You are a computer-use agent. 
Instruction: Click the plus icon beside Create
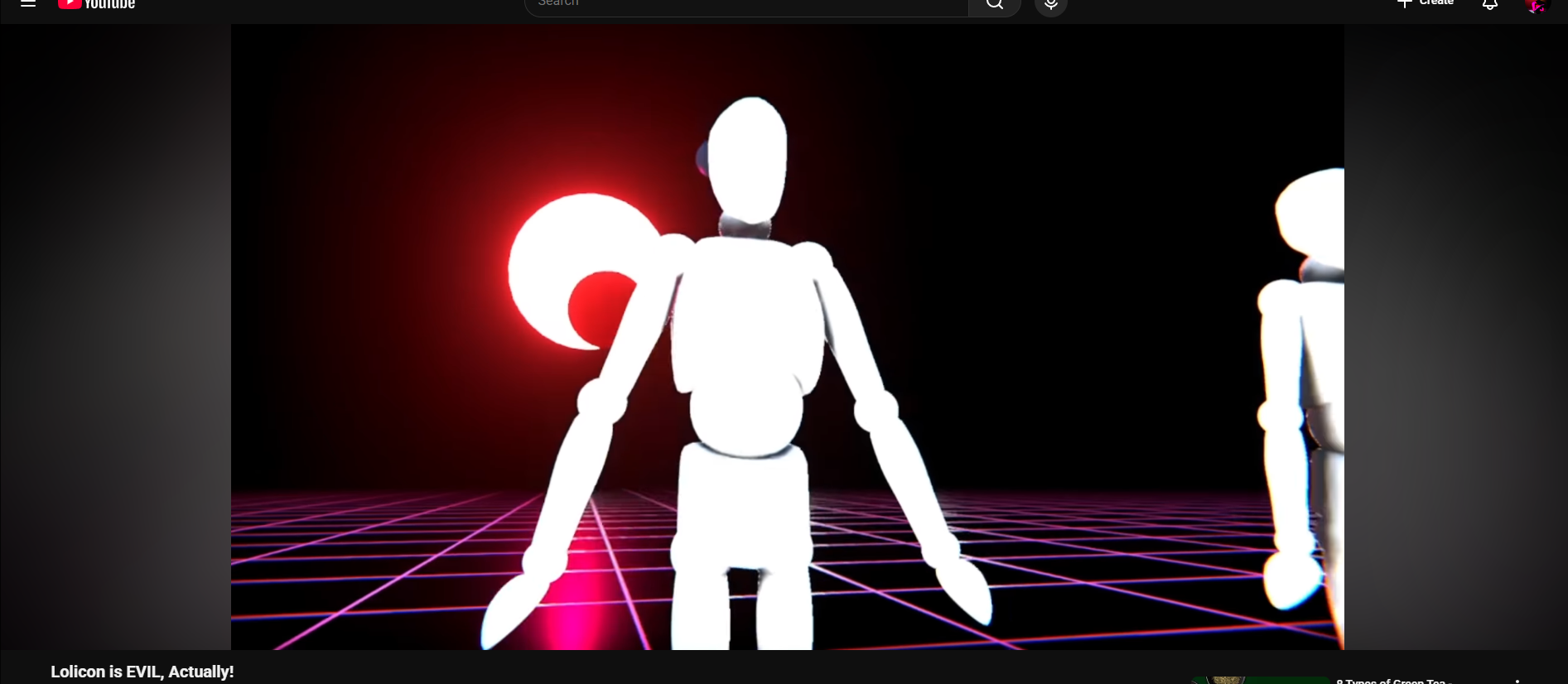(x=1404, y=4)
